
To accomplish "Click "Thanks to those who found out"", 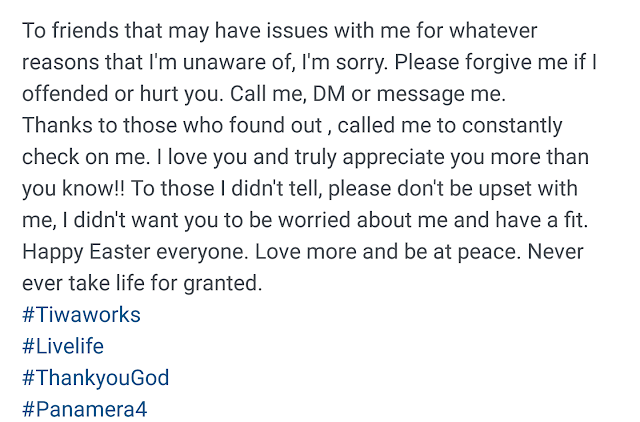I will point(172,125).
